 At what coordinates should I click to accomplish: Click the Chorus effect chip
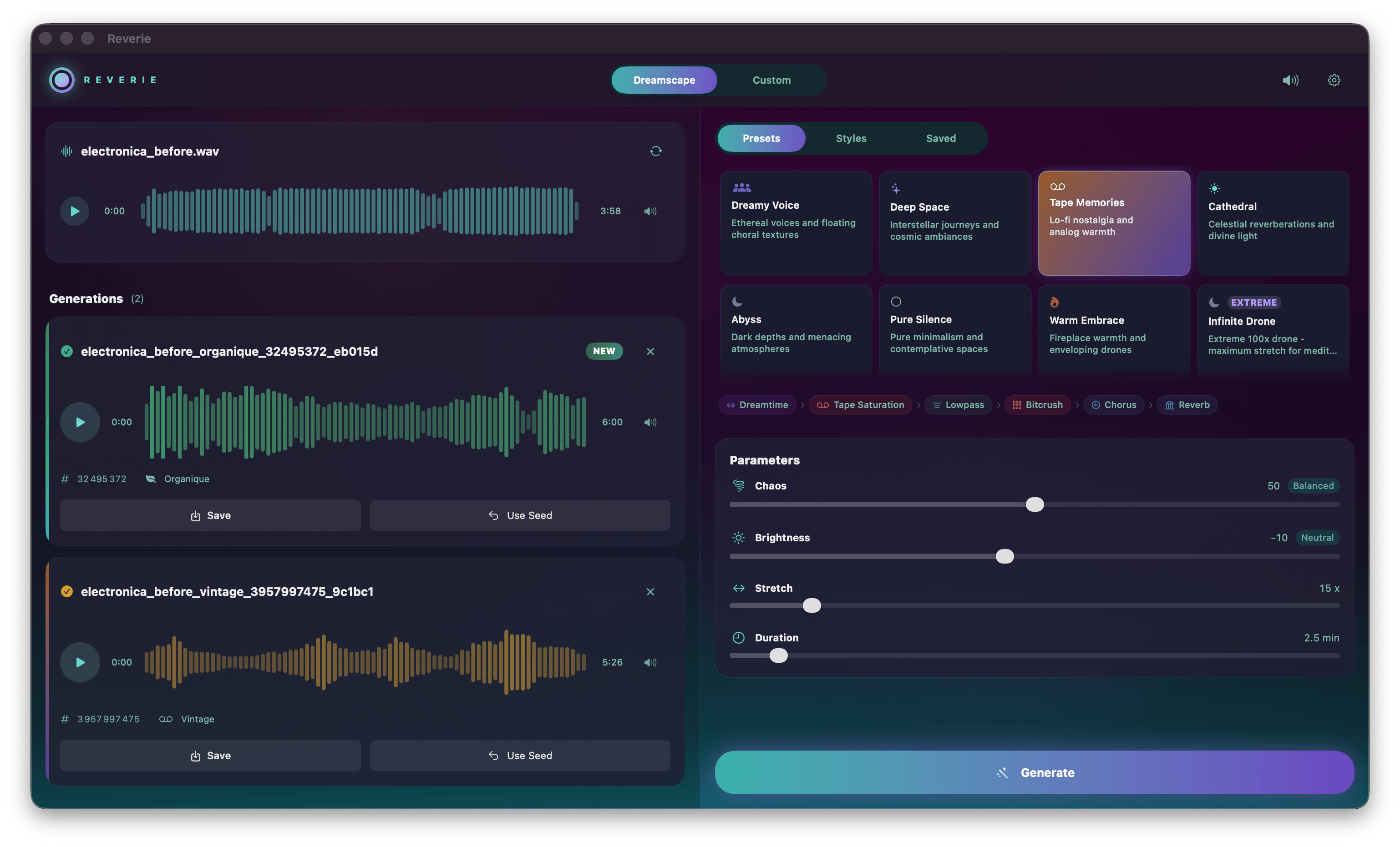pos(1114,405)
